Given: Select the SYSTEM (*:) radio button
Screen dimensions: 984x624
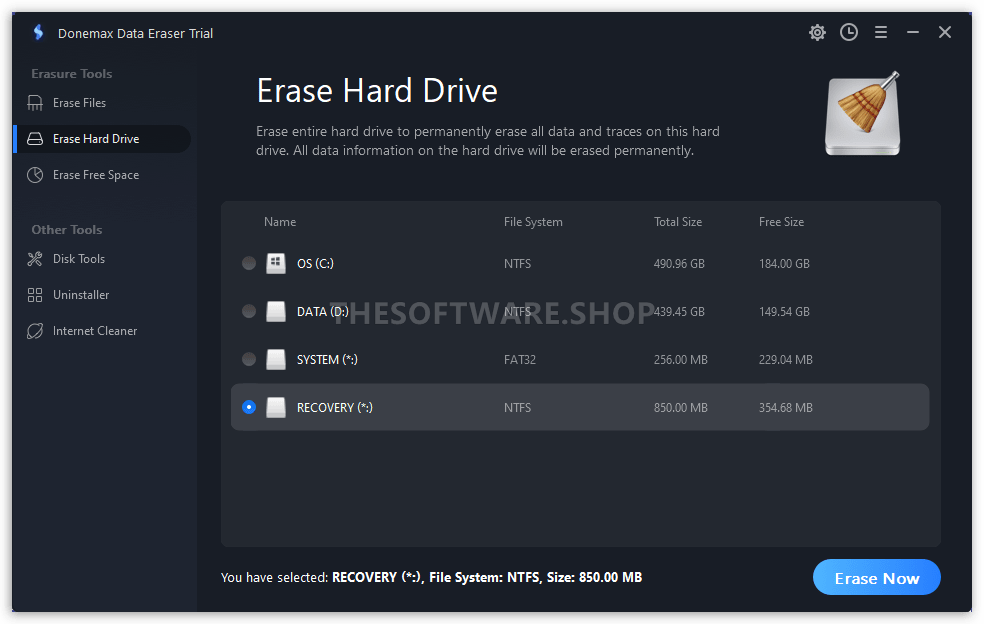Looking at the screenshot, I should pos(249,359).
